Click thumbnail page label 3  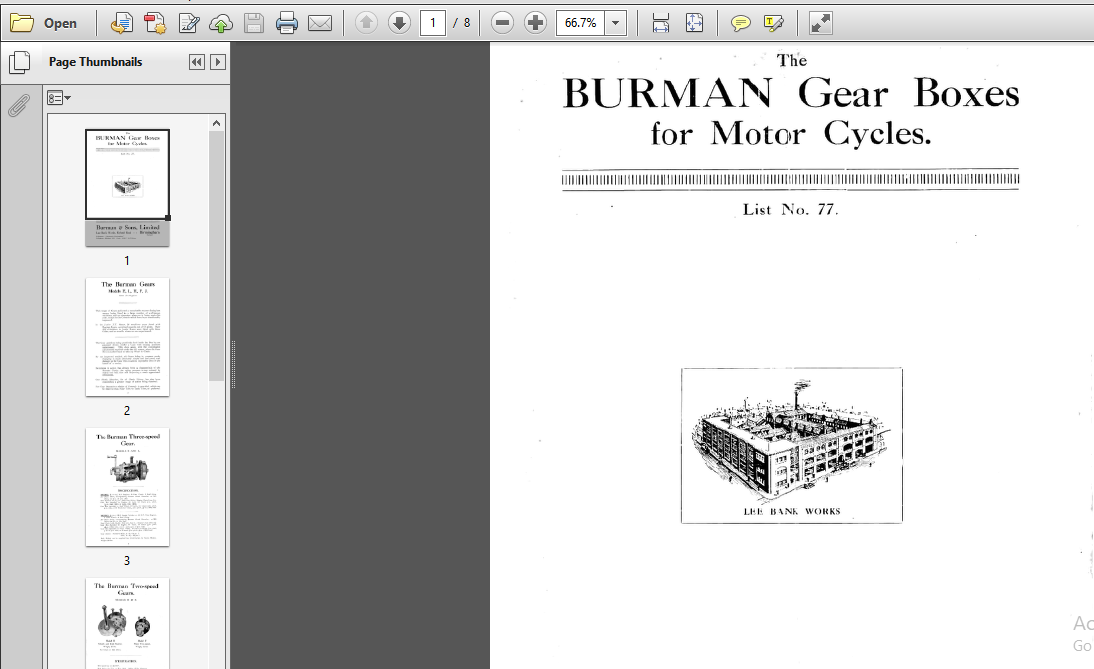point(127,561)
